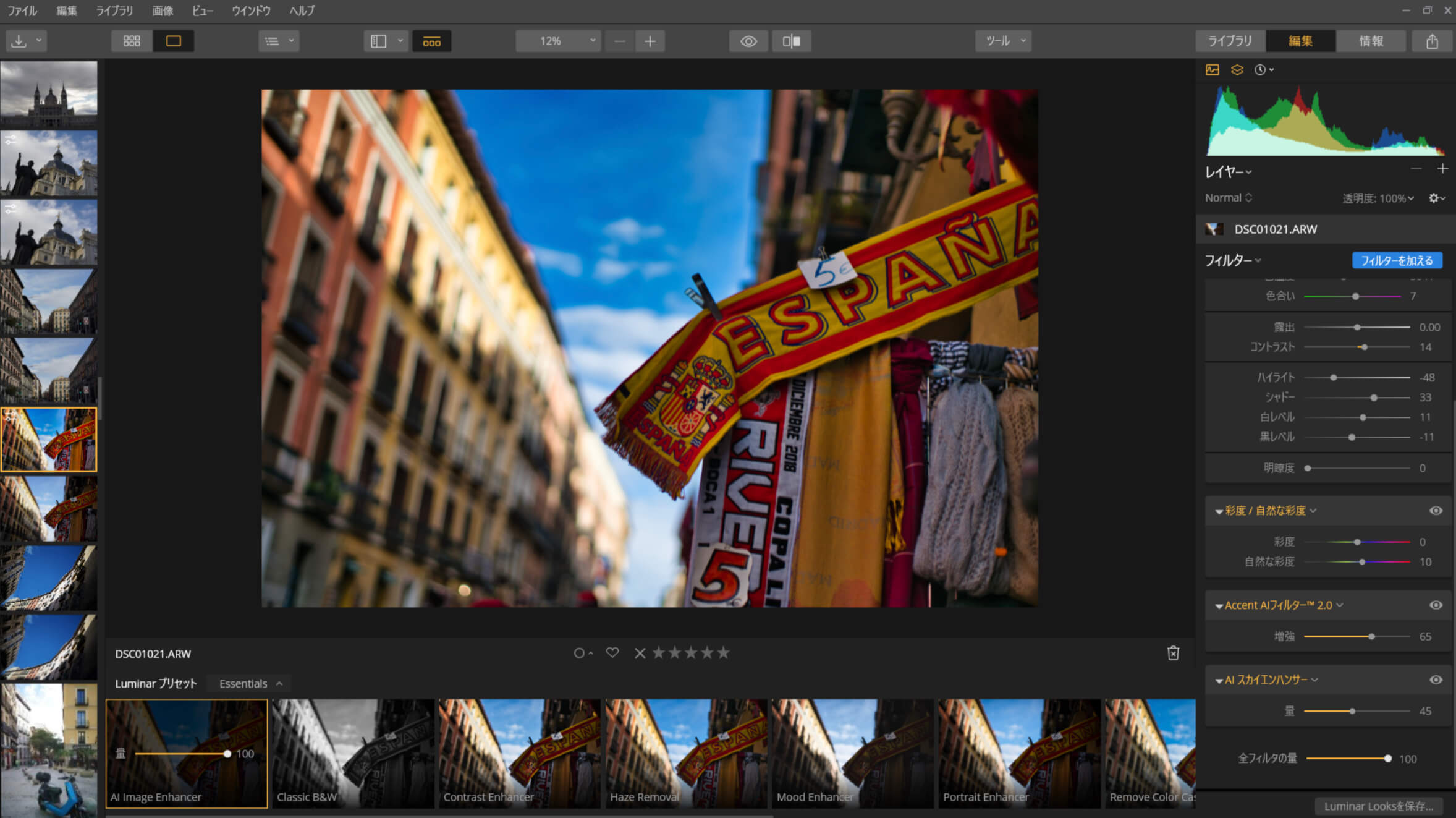Image resolution: width=1456 pixels, height=818 pixels.
Task: Click the import download arrow icon
Action: pyautogui.click(x=19, y=41)
